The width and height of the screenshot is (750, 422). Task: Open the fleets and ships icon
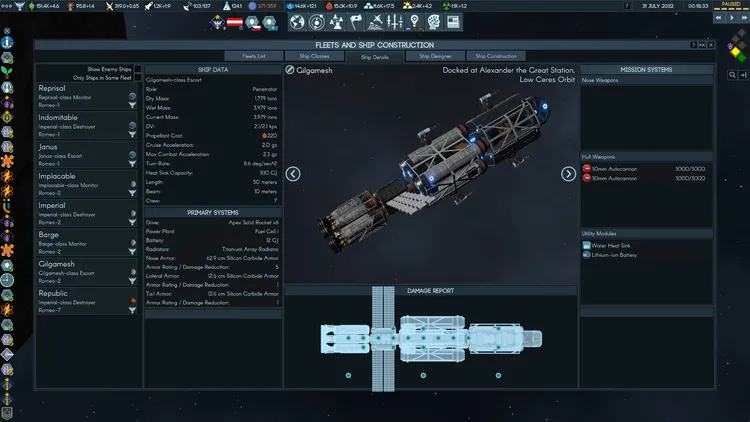coord(375,22)
